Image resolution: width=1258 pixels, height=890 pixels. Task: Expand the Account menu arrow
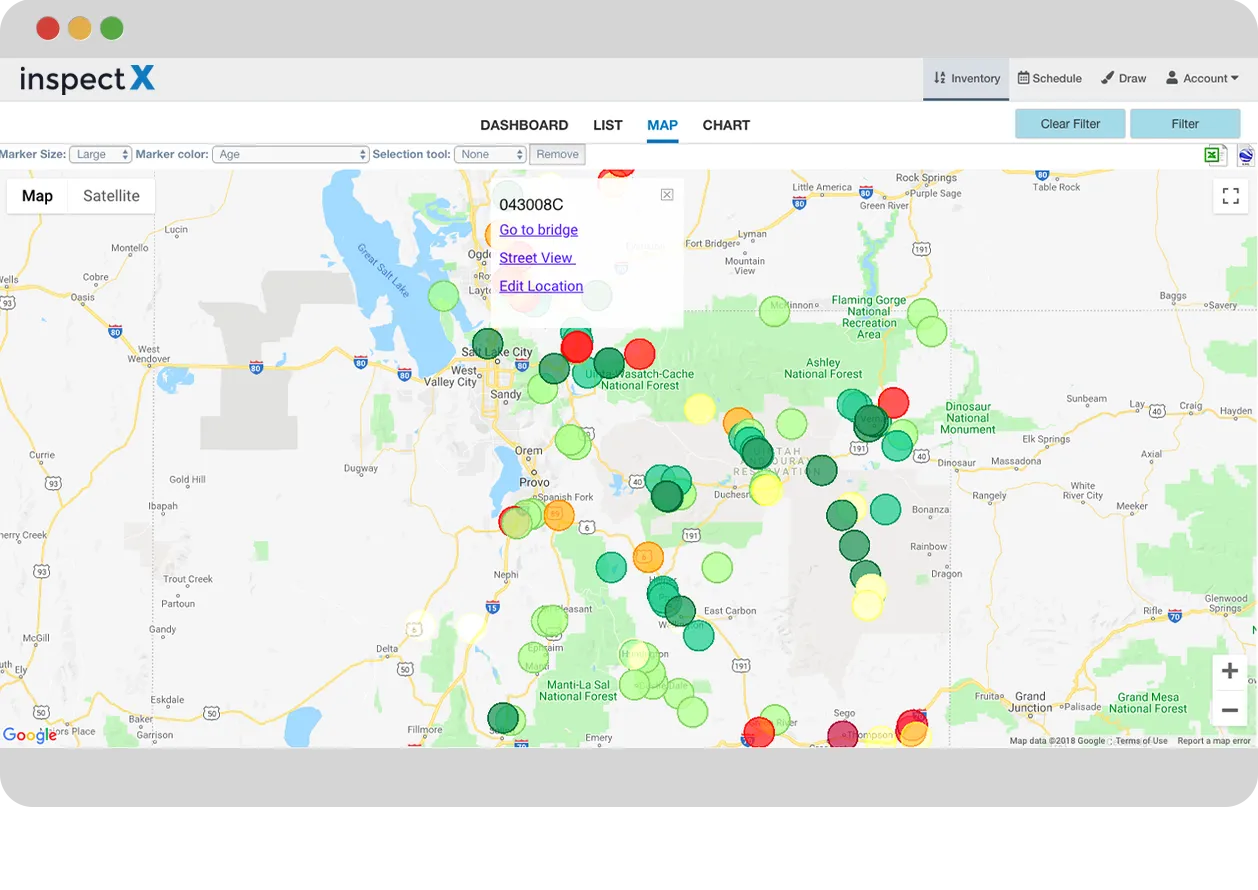1235,78
